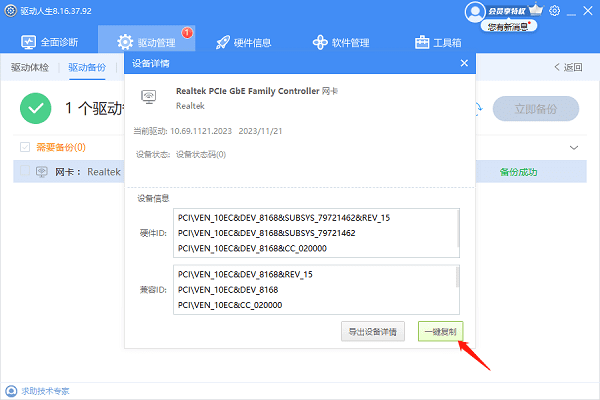Toggle the 需要备份 select-all checkbox
Screen dimensions: 600x400
click(x=26, y=147)
